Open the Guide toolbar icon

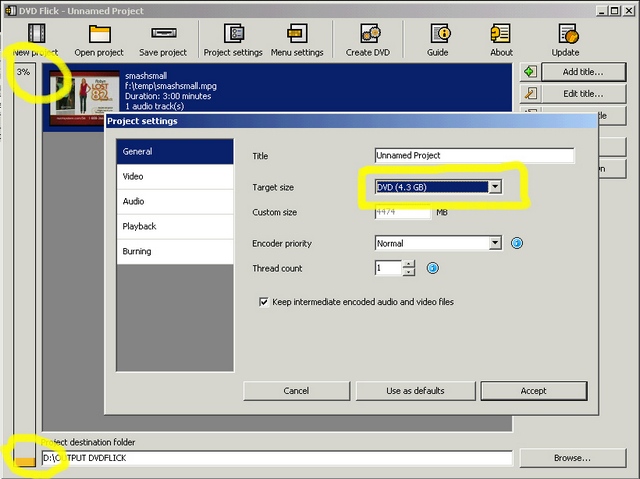pyautogui.click(x=440, y=33)
